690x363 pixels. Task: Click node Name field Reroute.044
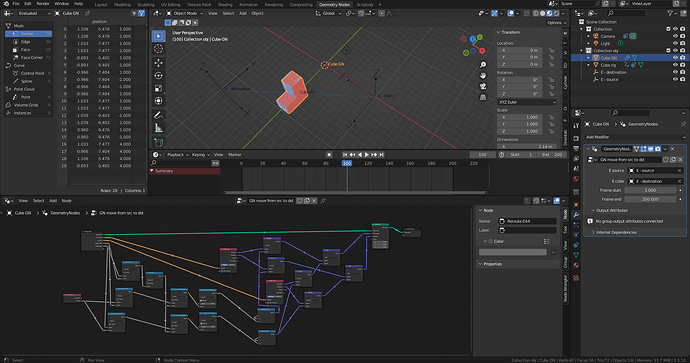[527, 221]
